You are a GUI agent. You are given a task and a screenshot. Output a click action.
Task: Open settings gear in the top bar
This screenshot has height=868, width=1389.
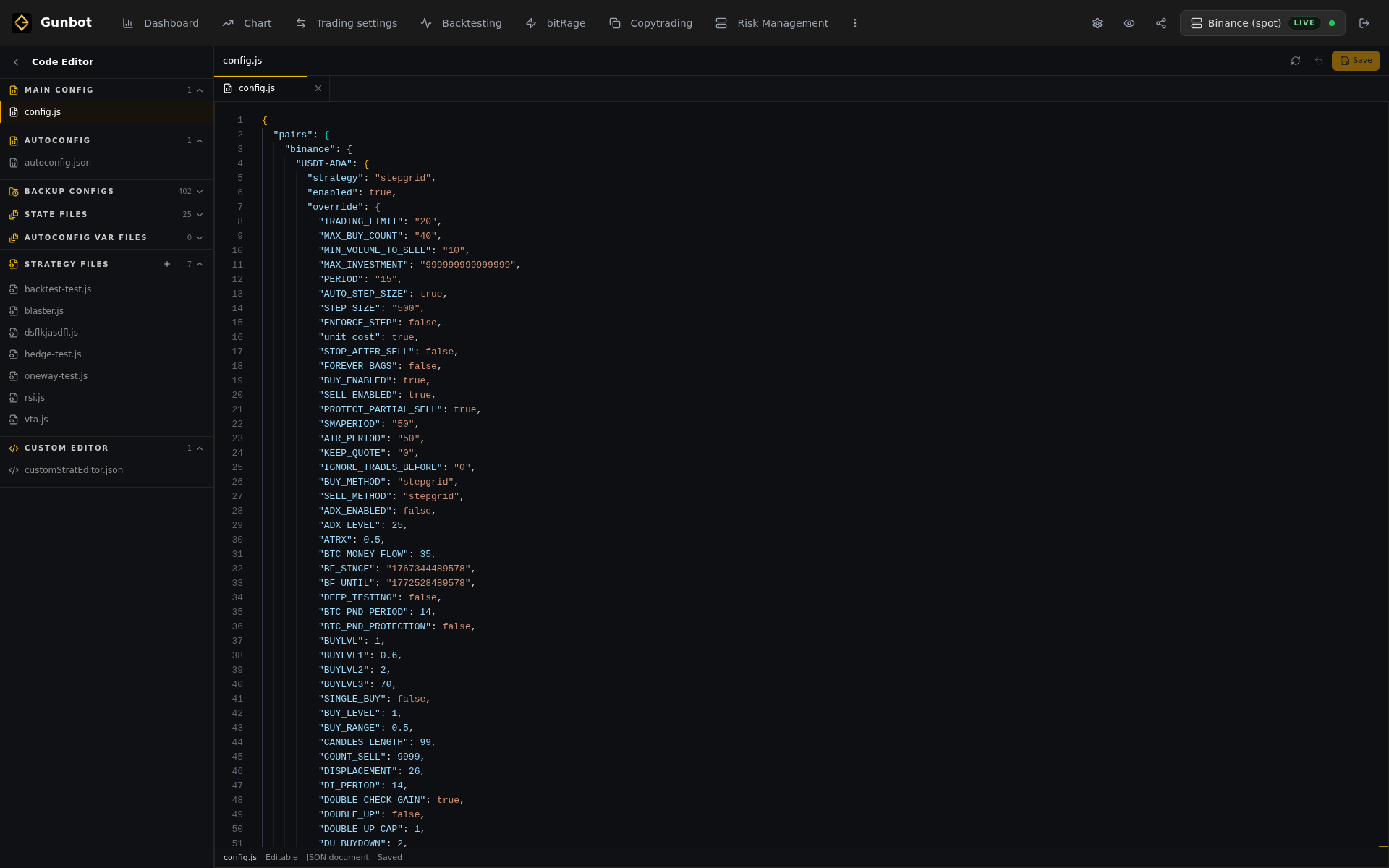(x=1097, y=23)
